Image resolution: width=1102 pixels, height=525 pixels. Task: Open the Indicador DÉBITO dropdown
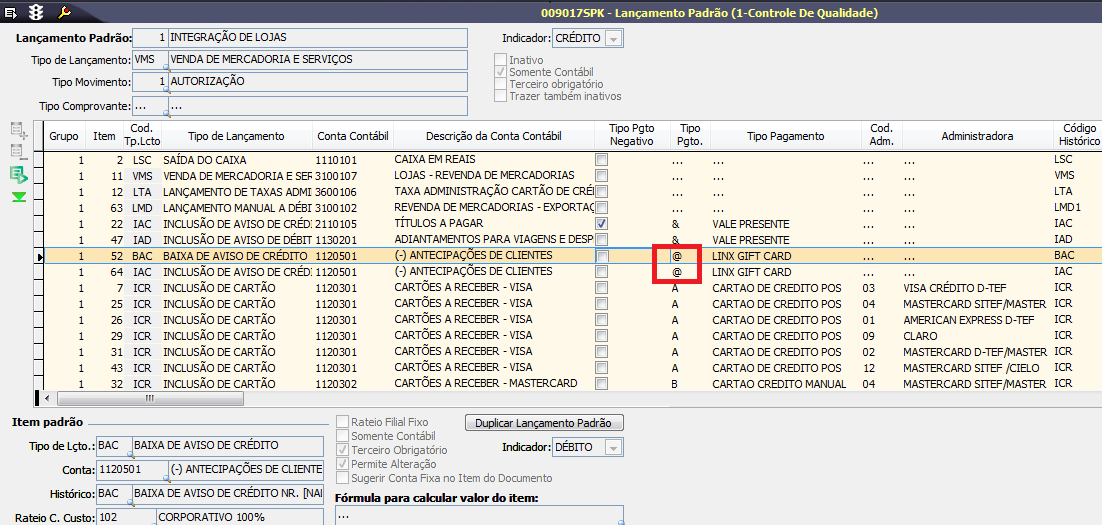point(614,447)
